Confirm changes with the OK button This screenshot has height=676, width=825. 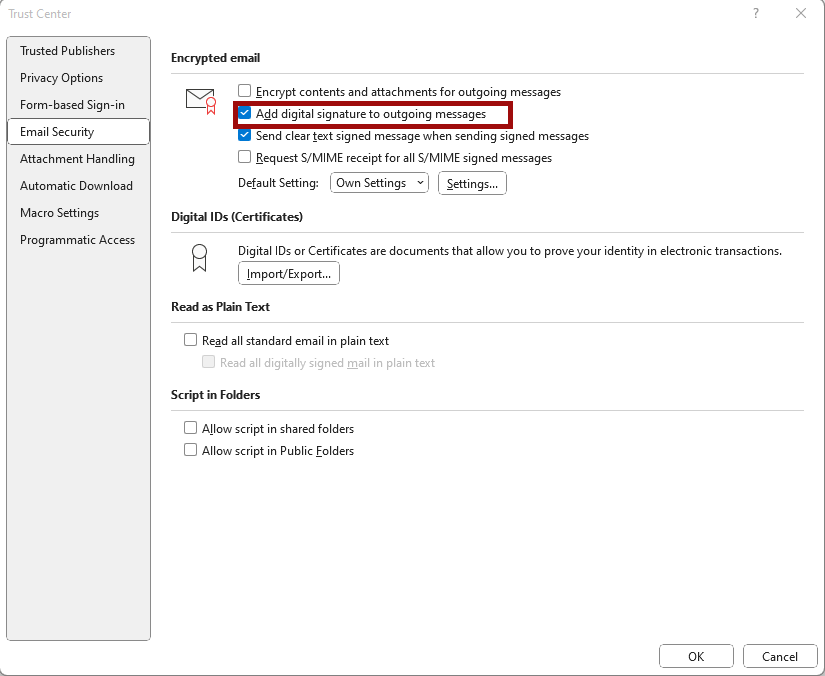(696, 656)
